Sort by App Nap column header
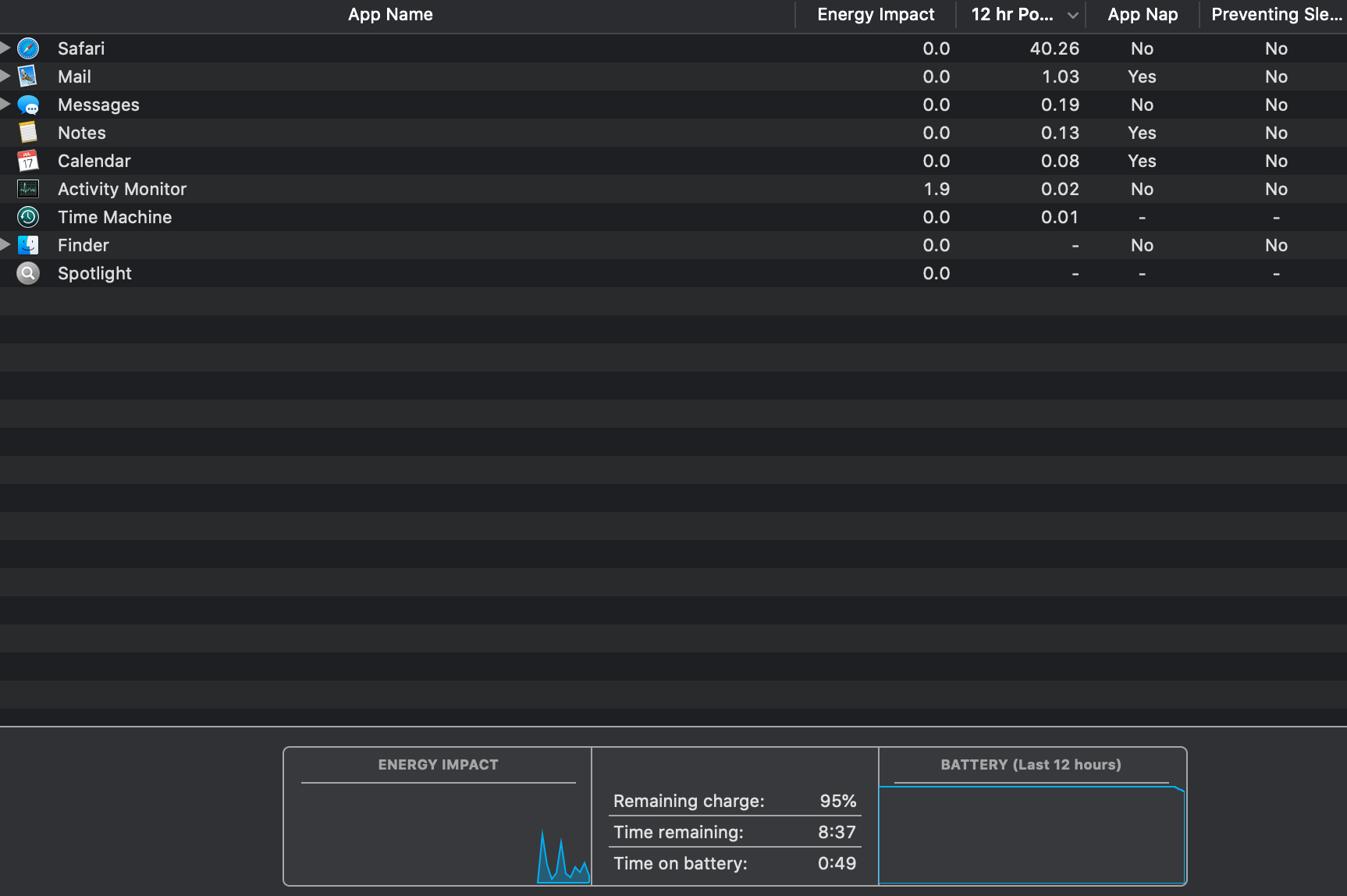 pos(1143,15)
